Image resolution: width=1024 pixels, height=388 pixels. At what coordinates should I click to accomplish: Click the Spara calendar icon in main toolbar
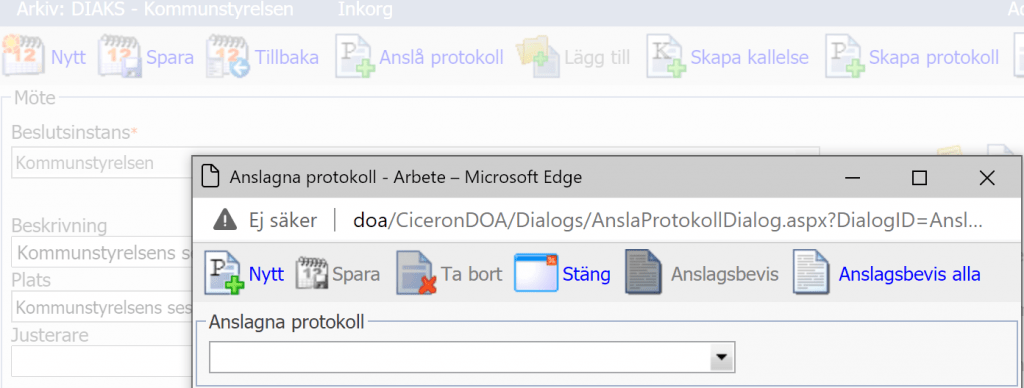click(120, 57)
